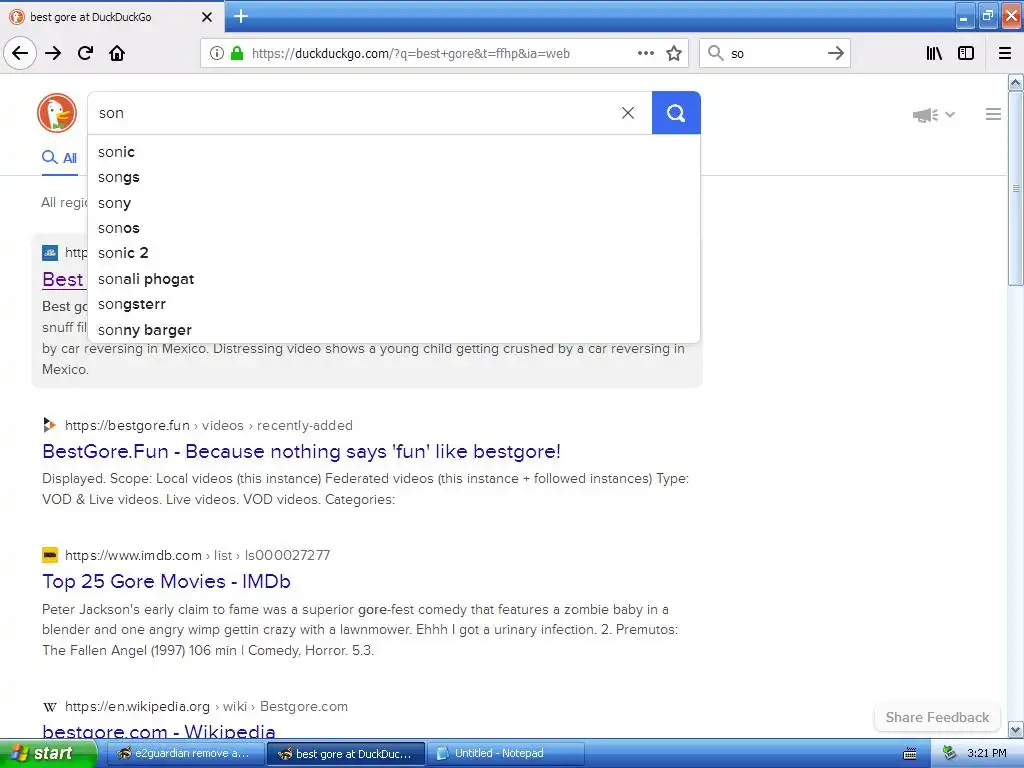This screenshot has width=1024, height=768.
Task: Choose suggestion 'sonali phogat'
Action: point(394,279)
